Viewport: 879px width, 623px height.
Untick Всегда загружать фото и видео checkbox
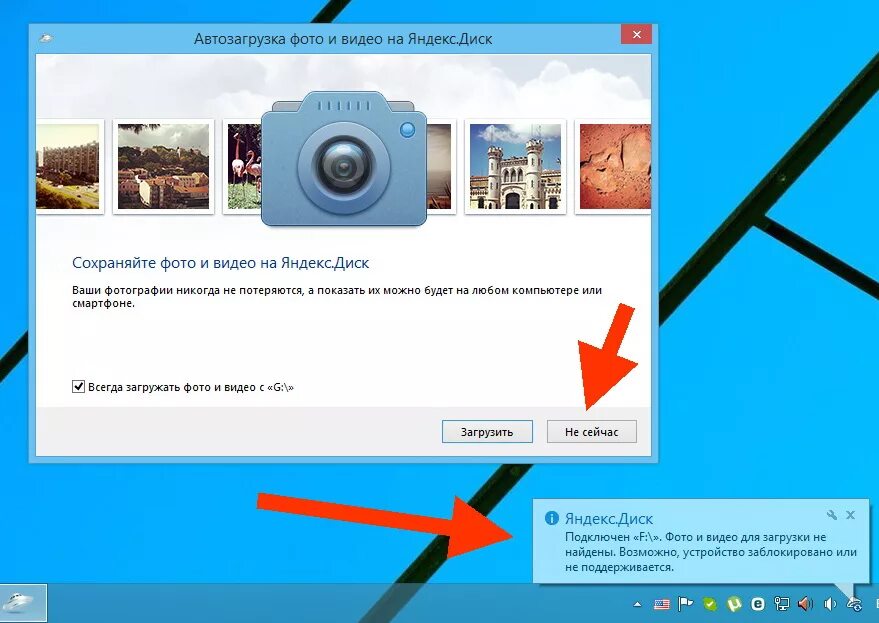(x=78, y=386)
